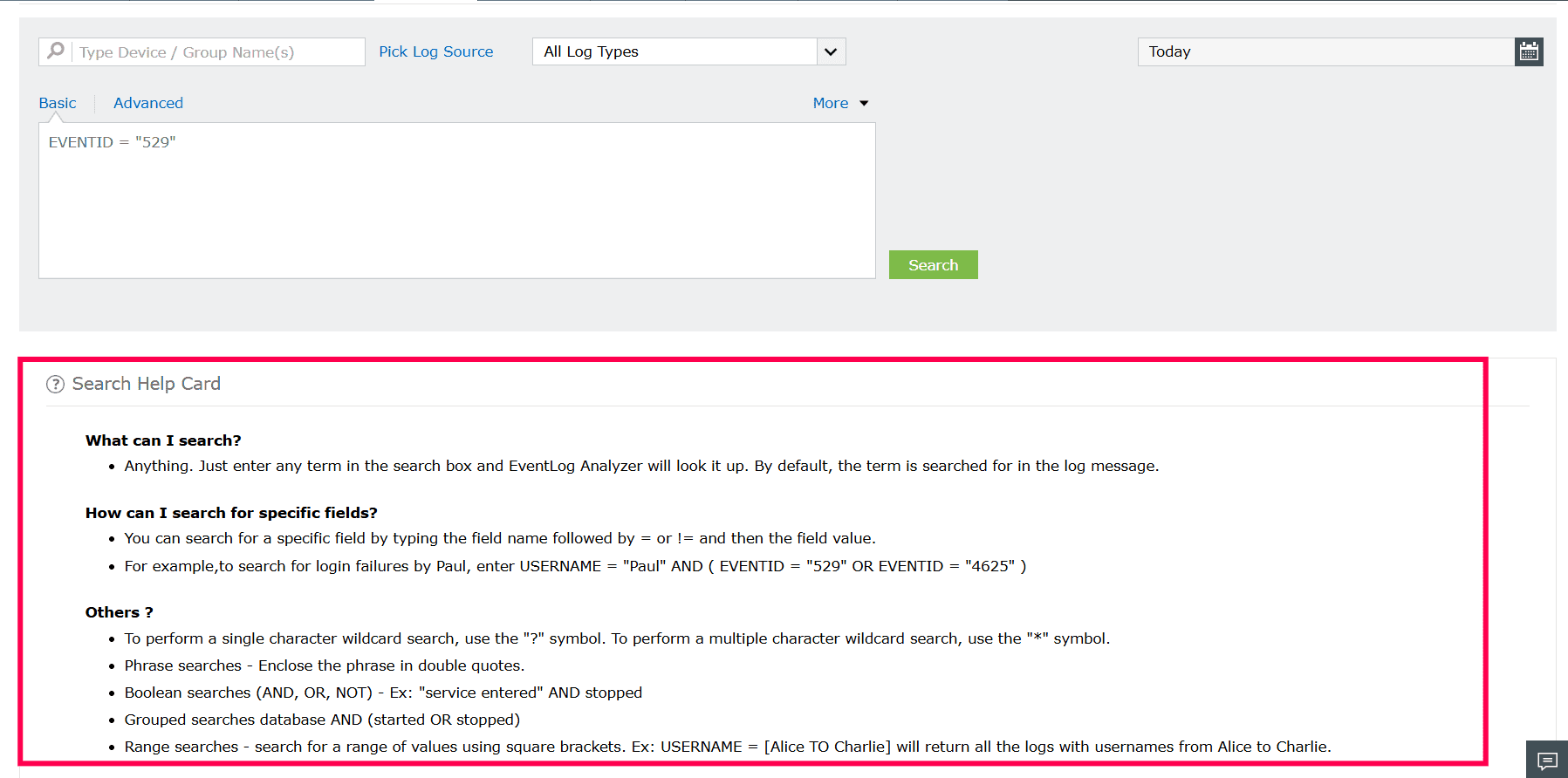
Task: Click the Search Help Card question-mark icon
Action: tap(55, 385)
